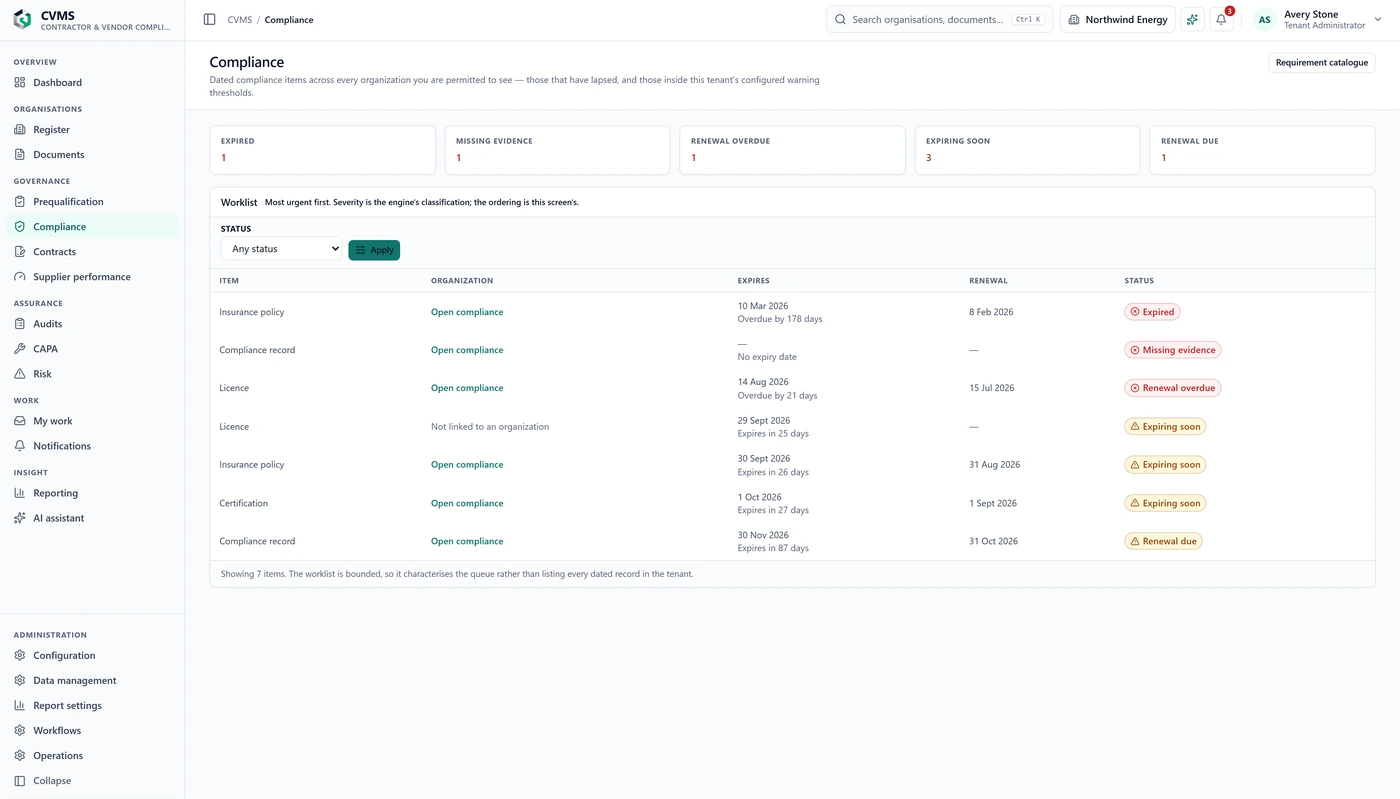This screenshot has height=799, width=1400.
Task: Open the notifications bell icon
Action: tap(1221, 19)
